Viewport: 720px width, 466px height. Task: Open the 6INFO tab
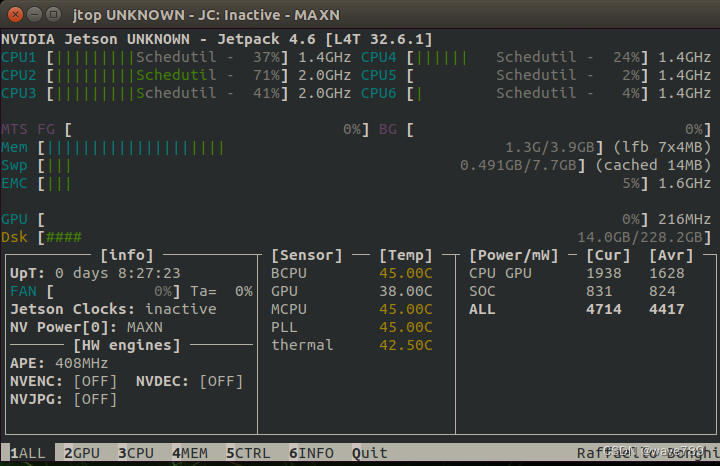pos(311,453)
